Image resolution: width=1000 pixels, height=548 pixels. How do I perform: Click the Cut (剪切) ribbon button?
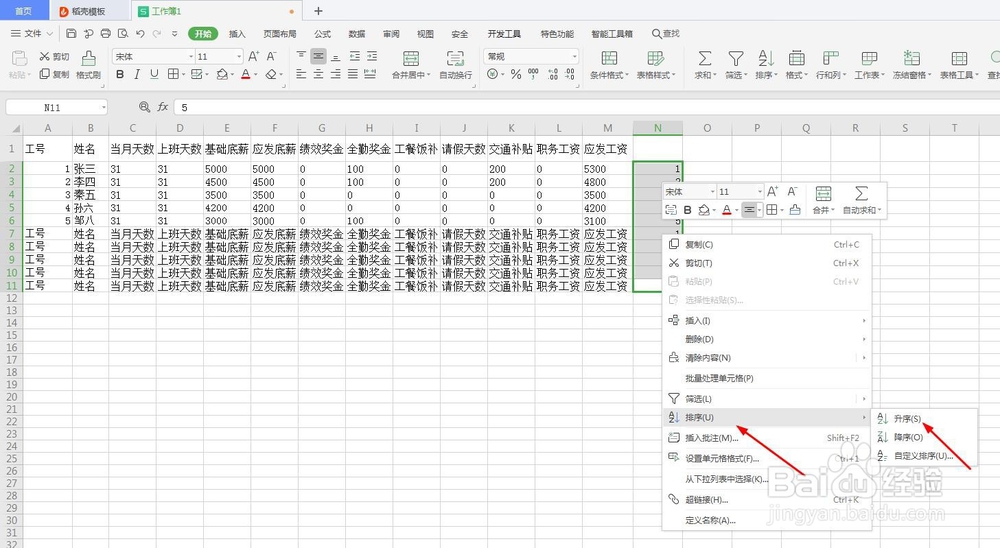click(54, 57)
